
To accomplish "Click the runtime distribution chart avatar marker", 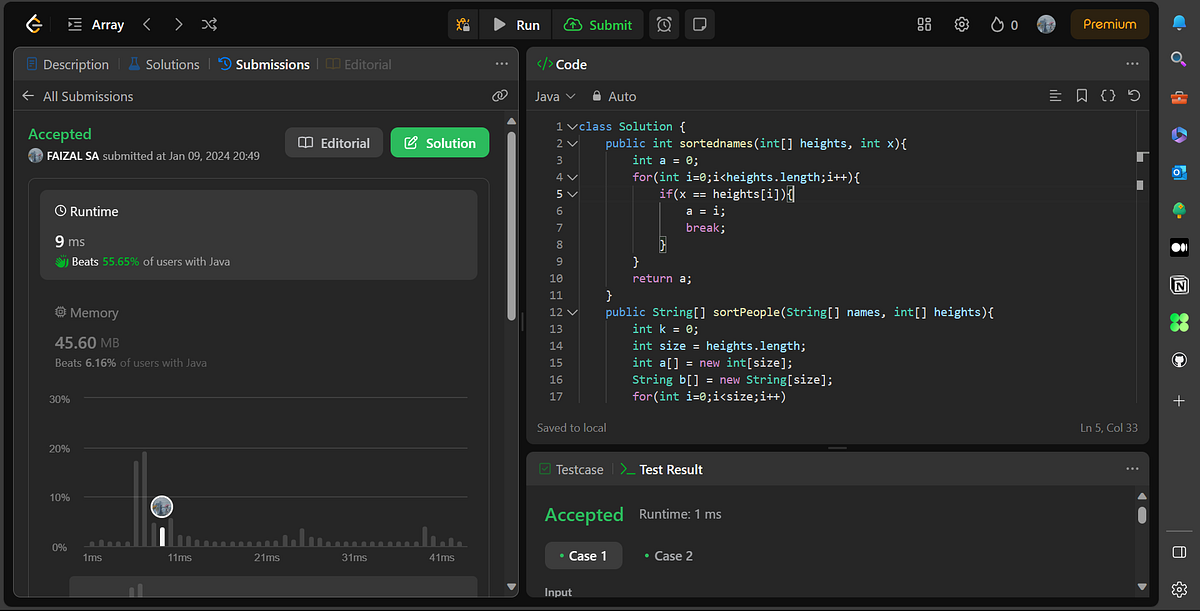I will pyautogui.click(x=162, y=507).
